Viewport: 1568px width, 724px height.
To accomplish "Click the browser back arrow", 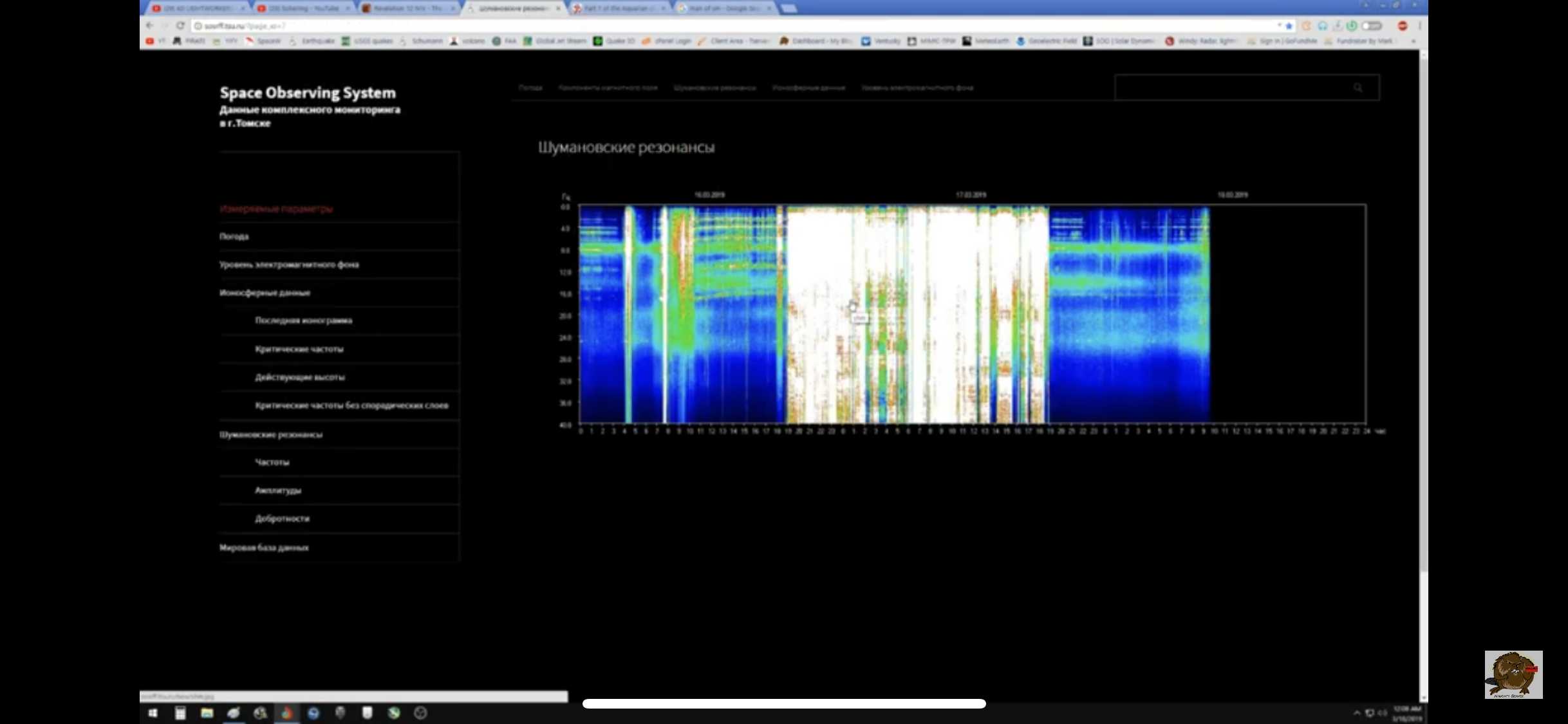I will (x=149, y=26).
